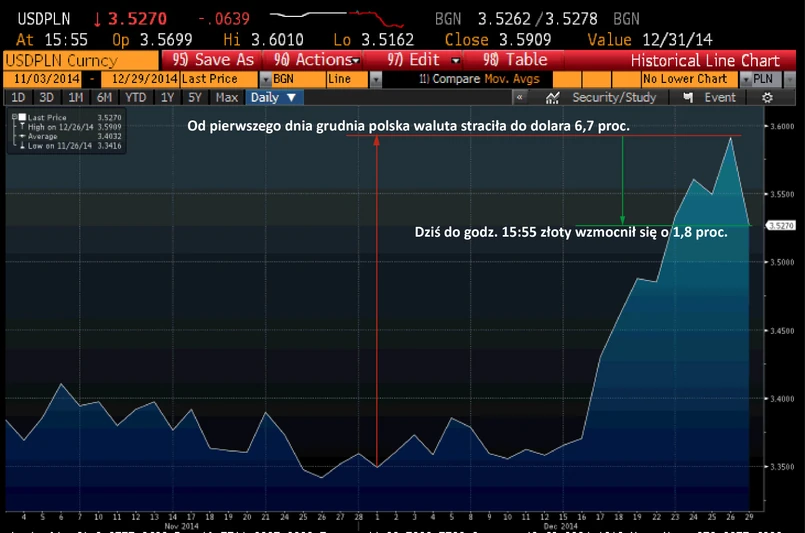The width and height of the screenshot is (805, 533).
Task: Select the 1M range tab
Action: point(75,98)
